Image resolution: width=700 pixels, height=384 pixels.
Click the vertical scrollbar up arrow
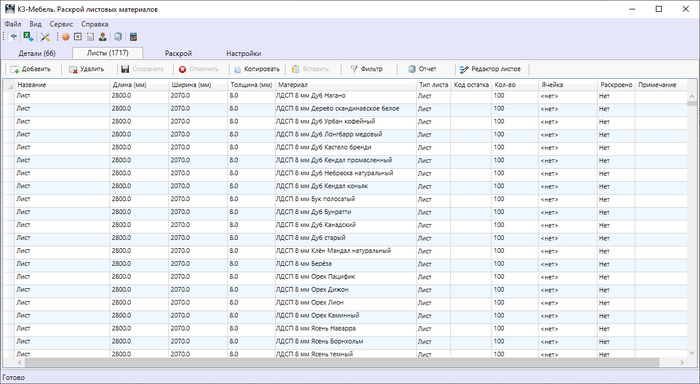(x=692, y=96)
